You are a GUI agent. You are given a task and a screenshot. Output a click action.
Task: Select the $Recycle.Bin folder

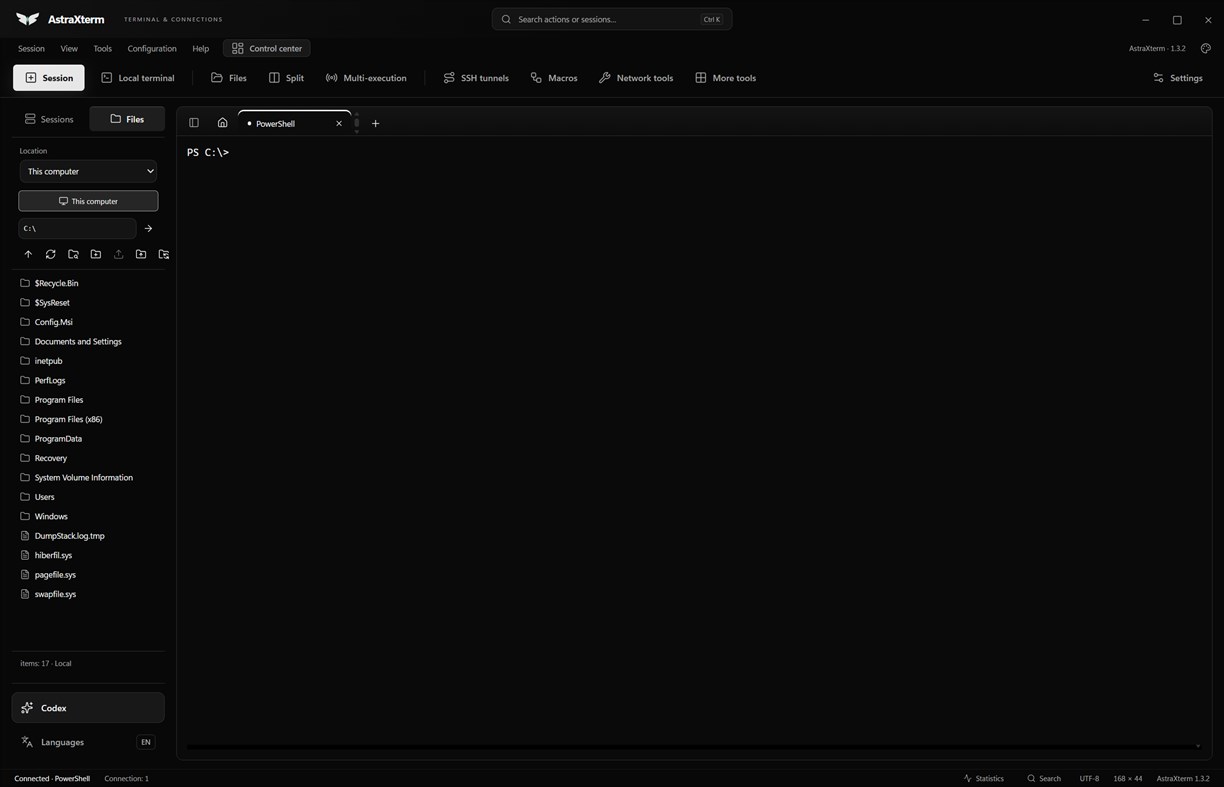tap(88, 283)
